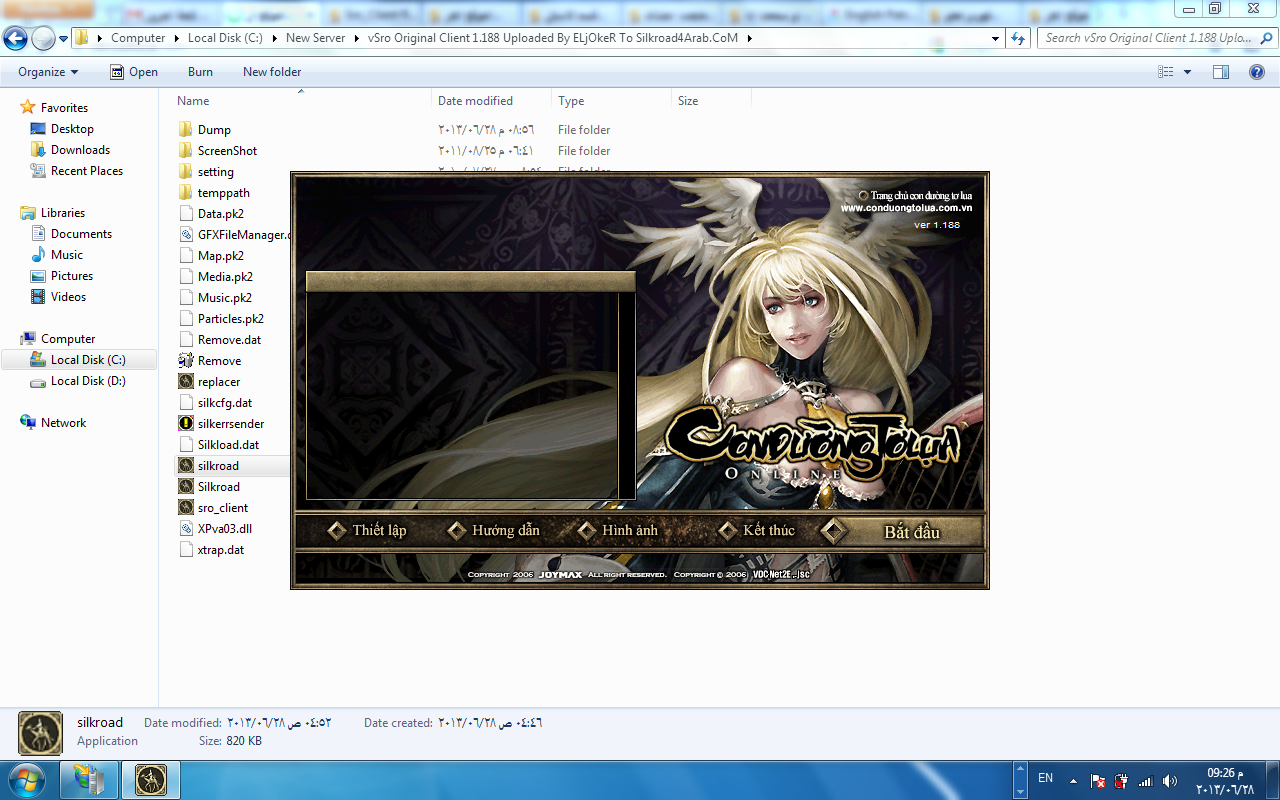This screenshot has width=1280, height=800.
Task: Open Desktop under Favorites
Action: coord(72,129)
